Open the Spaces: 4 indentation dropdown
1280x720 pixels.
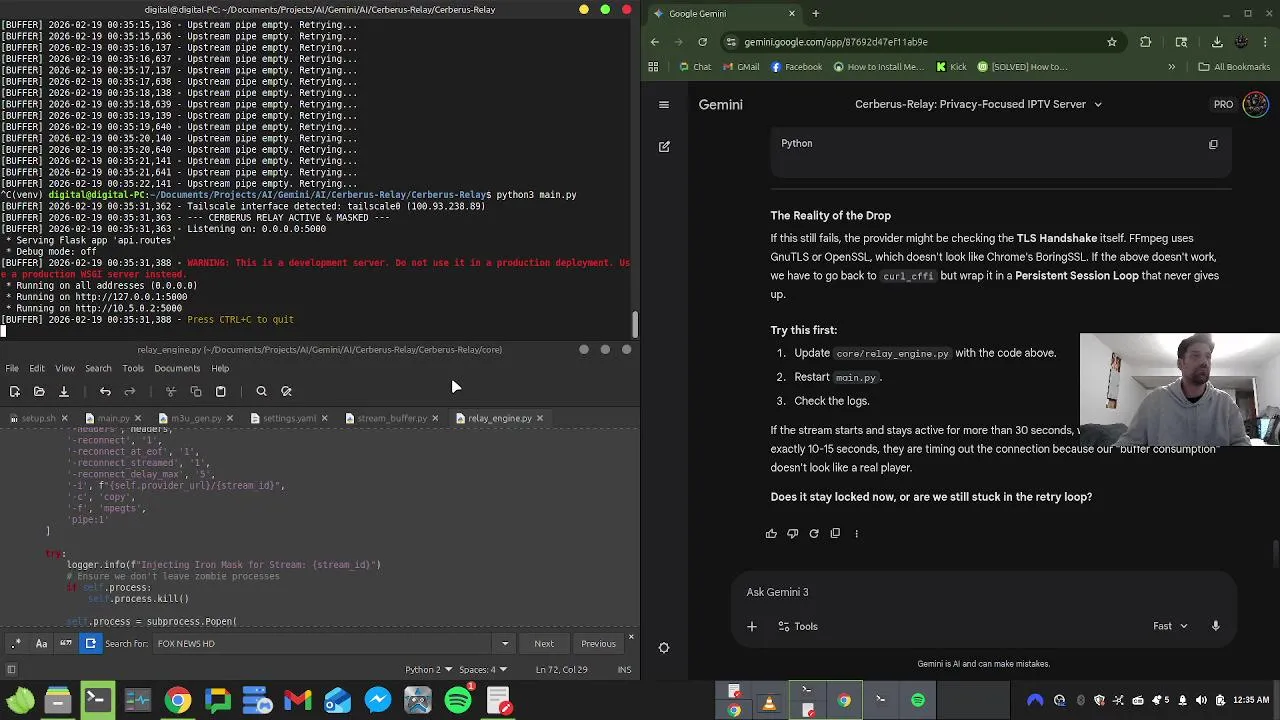click(x=482, y=670)
